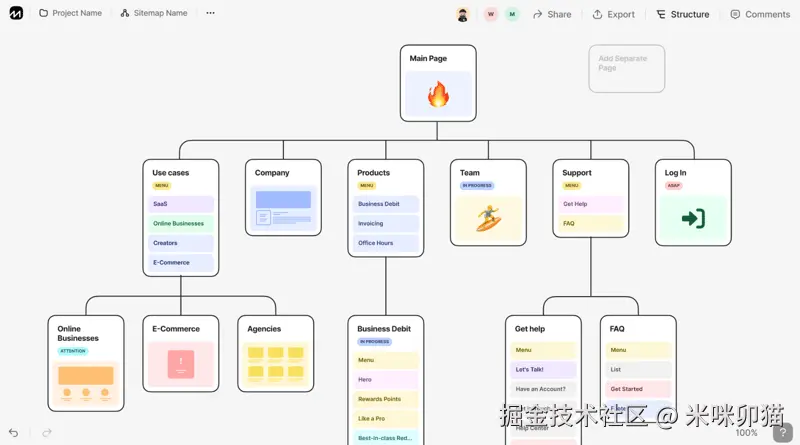Select the Let's Talk! block
The width and height of the screenshot is (800, 445).
coord(543,369)
